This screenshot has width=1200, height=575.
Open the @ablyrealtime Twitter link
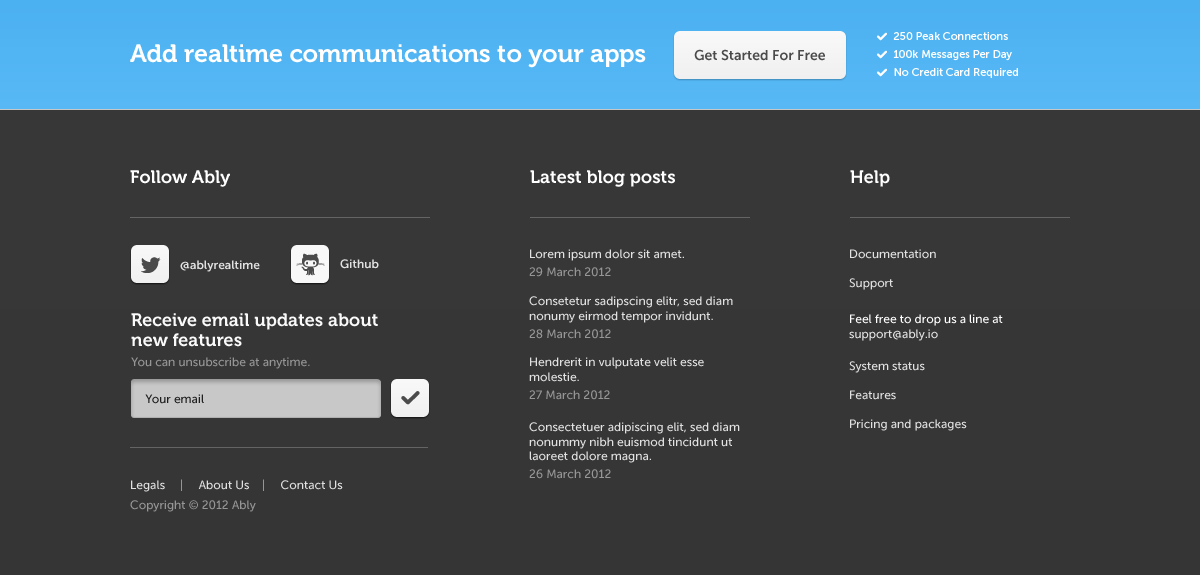220,265
